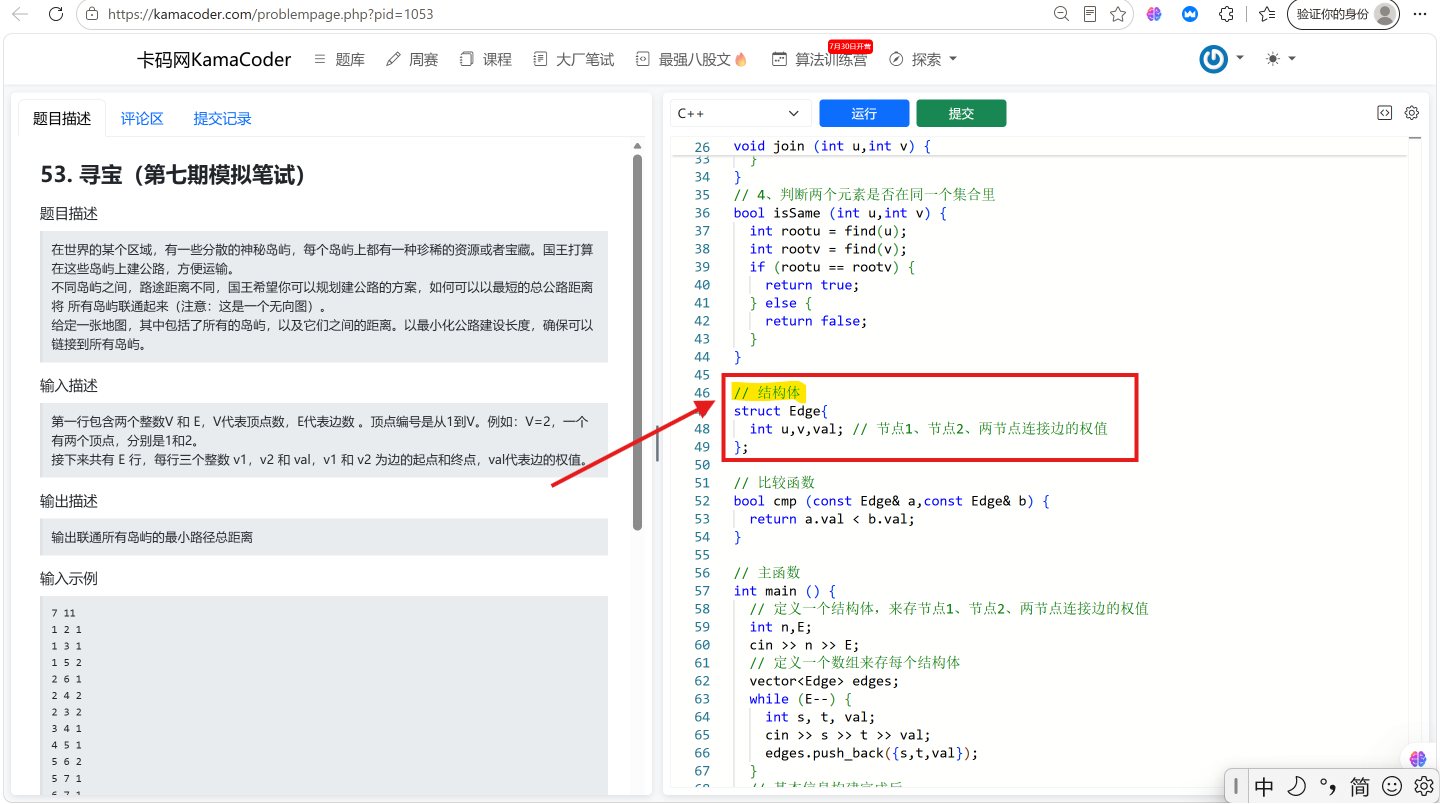Toggle the code view brackets icon
The image size is (1440, 804).
(1384, 113)
